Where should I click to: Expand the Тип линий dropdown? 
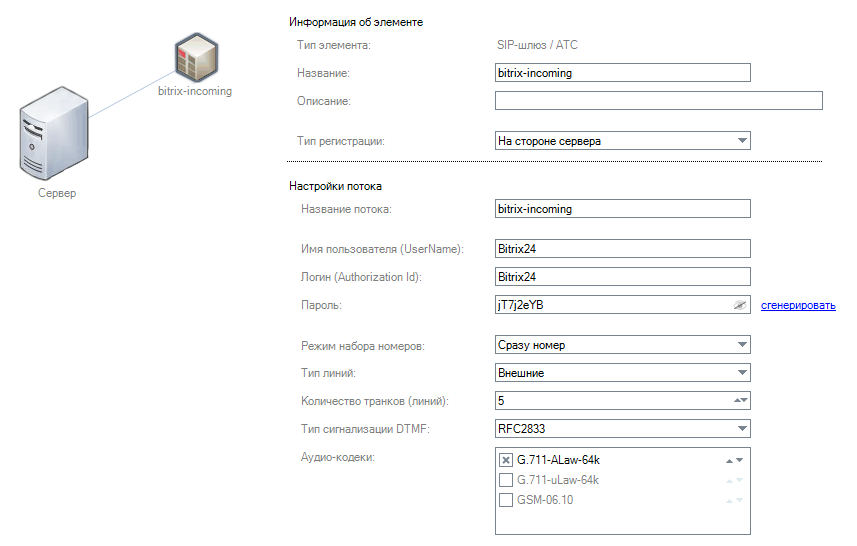[623, 373]
